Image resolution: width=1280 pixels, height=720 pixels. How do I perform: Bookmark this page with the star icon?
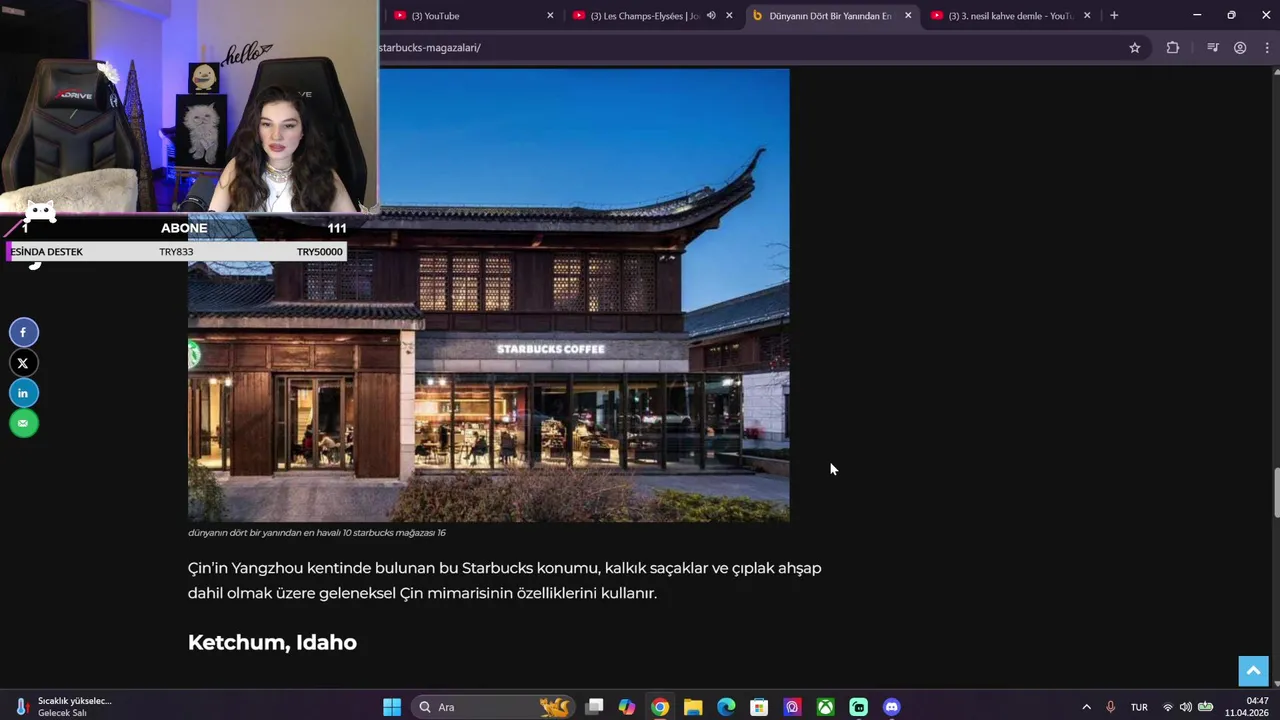point(1134,47)
